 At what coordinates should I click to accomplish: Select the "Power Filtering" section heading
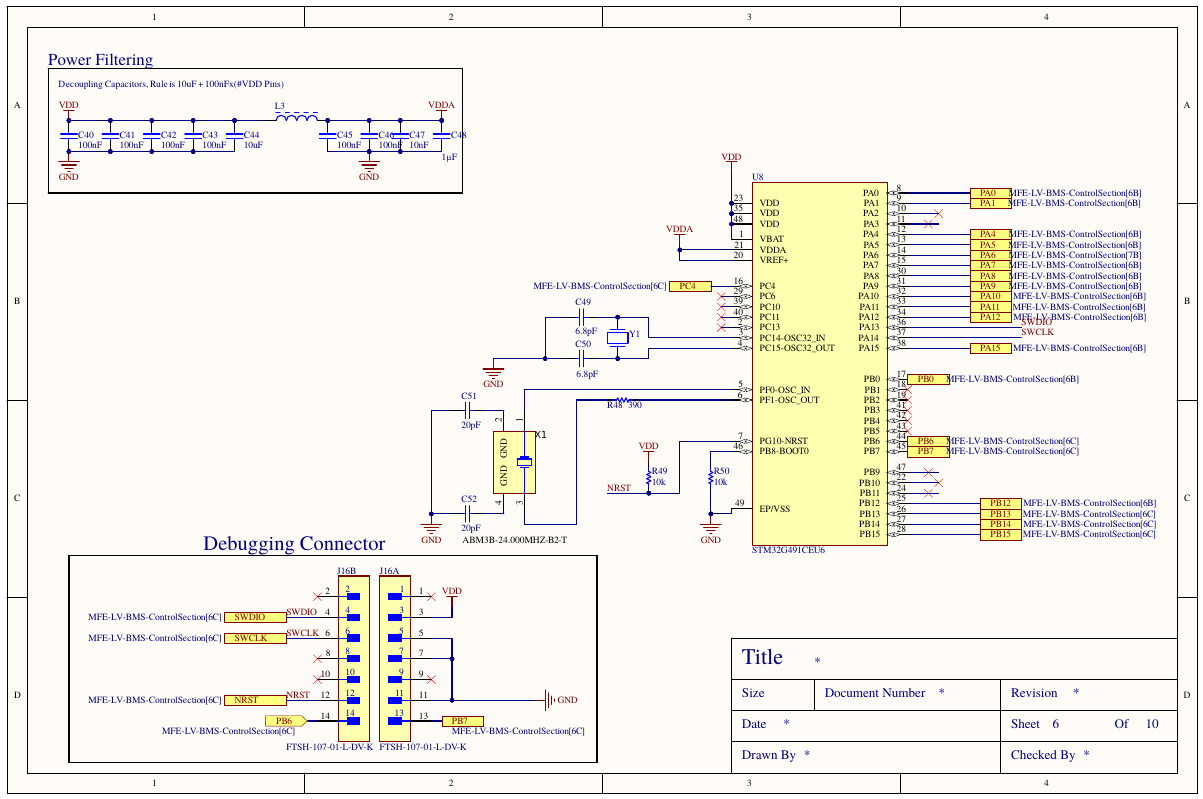100,60
